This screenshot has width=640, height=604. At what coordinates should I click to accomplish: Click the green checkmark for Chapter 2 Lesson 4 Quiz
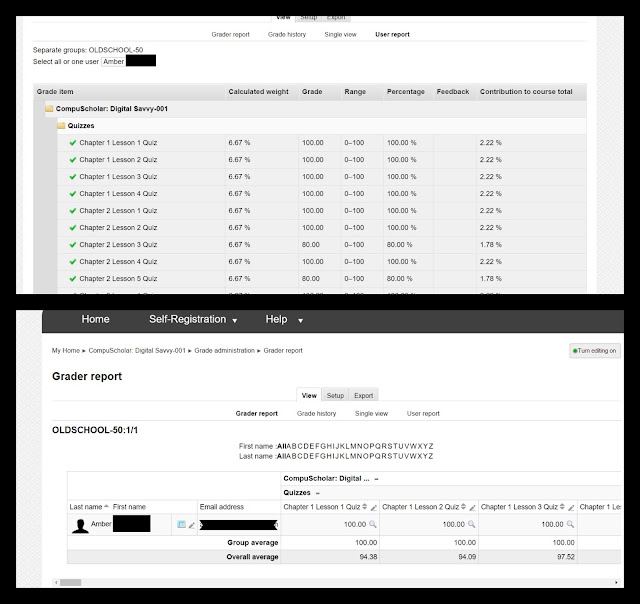pyautogui.click(x=73, y=262)
